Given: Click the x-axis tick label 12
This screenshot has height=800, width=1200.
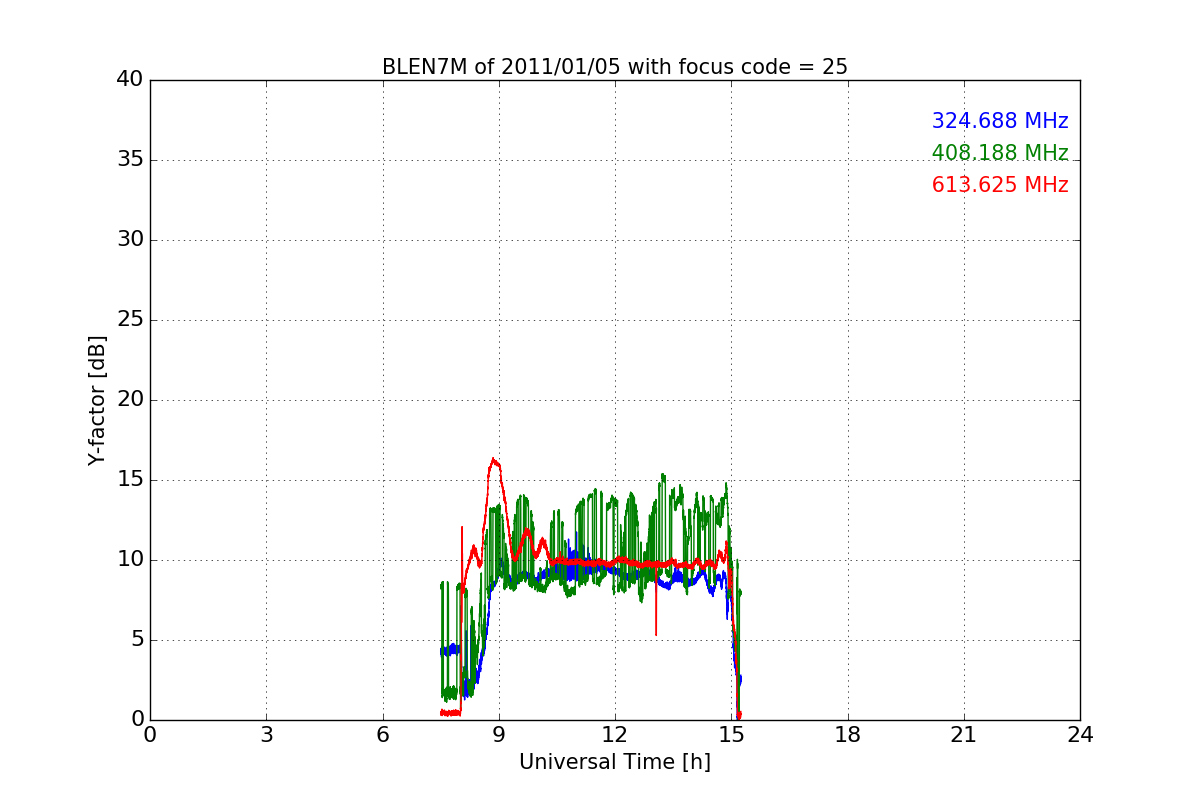Looking at the screenshot, I should point(614,735).
